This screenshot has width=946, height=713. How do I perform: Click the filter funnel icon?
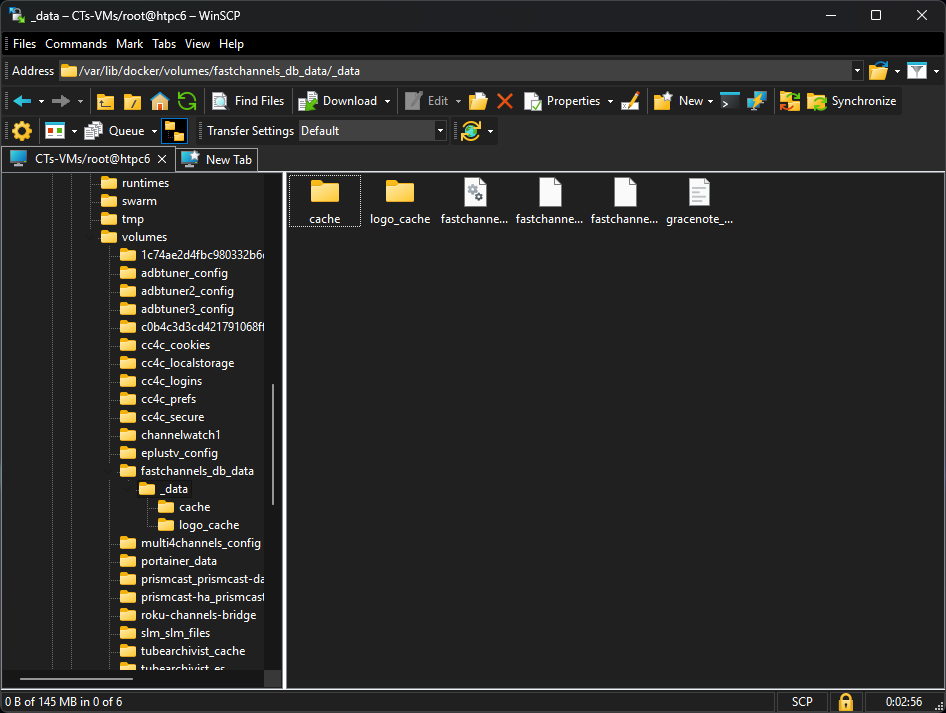point(917,71)
